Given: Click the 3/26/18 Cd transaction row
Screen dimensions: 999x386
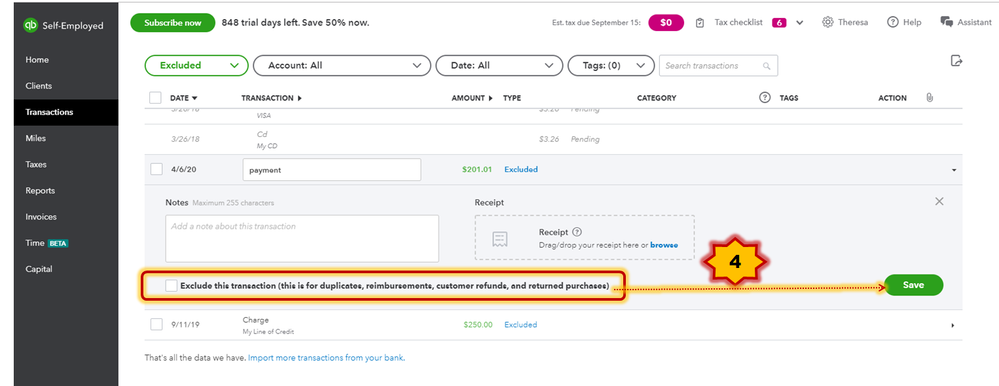Looking at the screenshot, I should tap(553, 139).
